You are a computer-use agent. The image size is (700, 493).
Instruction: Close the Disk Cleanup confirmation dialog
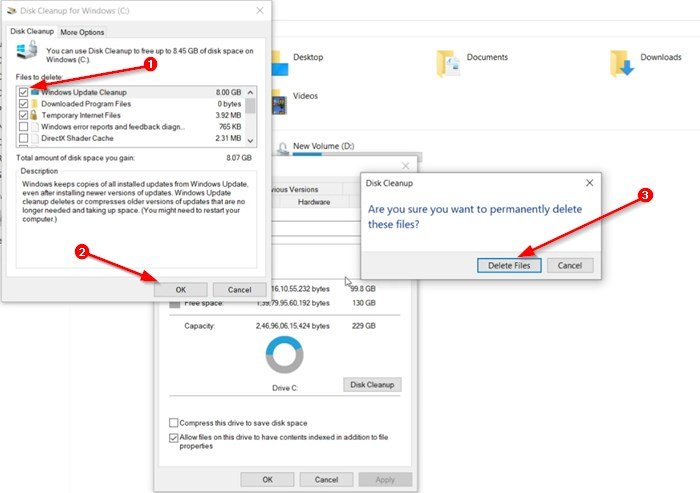click(590, 183)
